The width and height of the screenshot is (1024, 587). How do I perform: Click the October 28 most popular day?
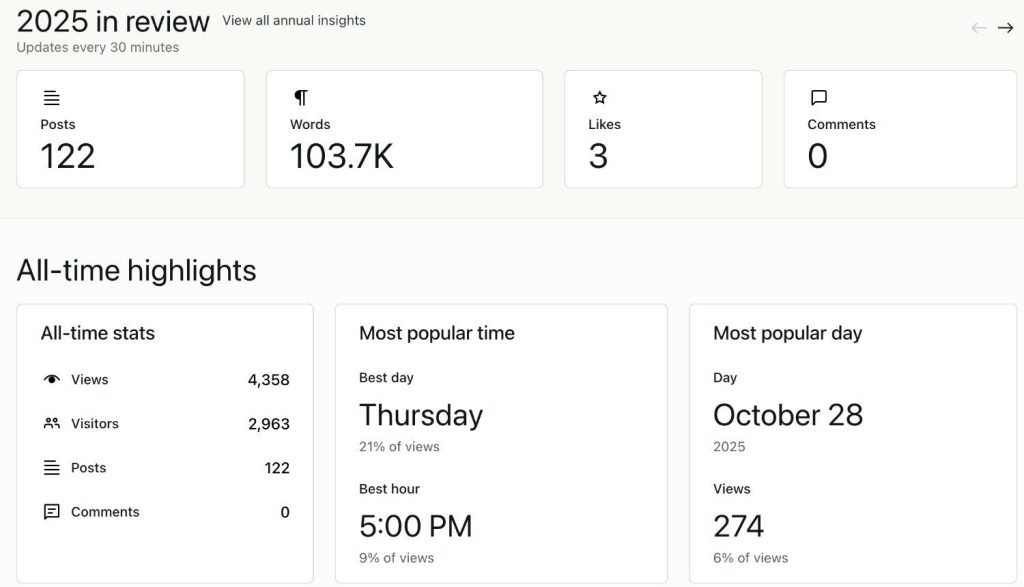coord(788,415)
